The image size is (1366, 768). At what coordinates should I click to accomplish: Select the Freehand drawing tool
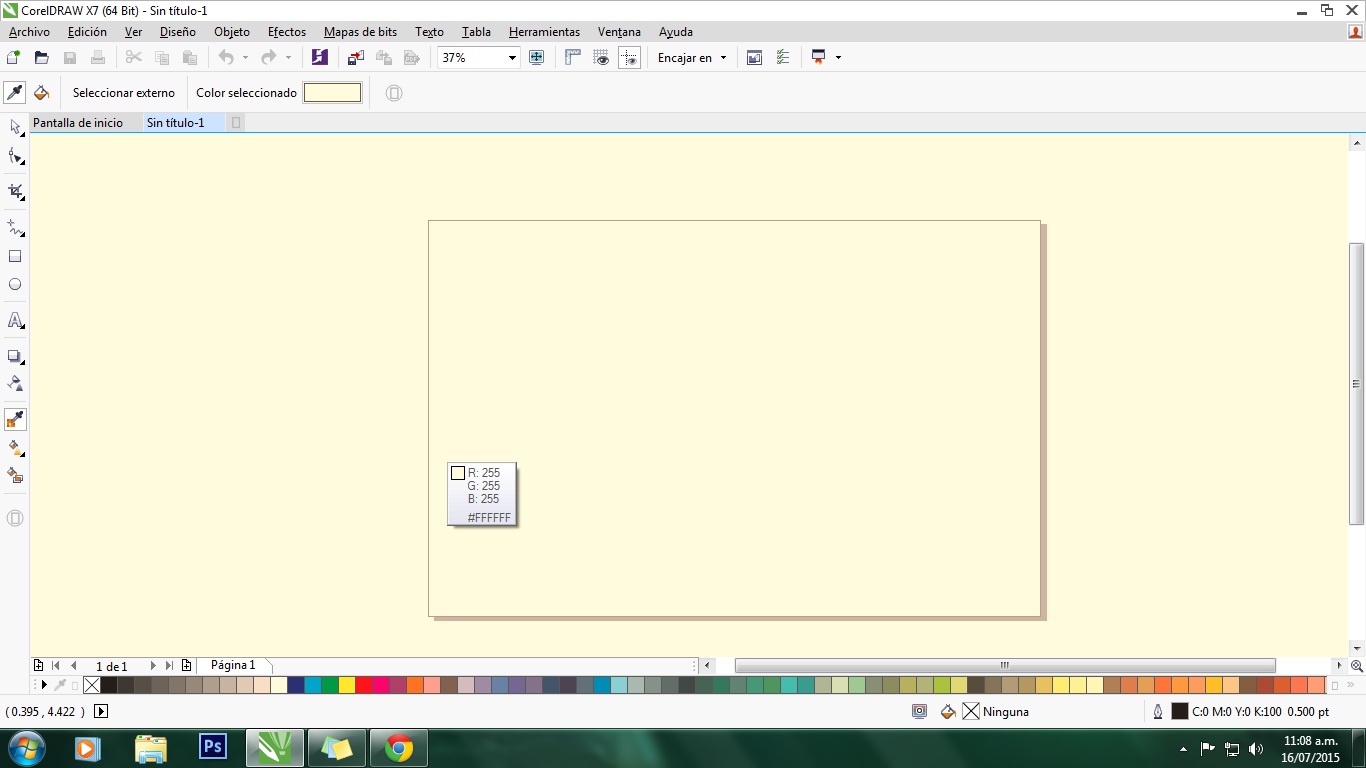(x=15, y=228)
